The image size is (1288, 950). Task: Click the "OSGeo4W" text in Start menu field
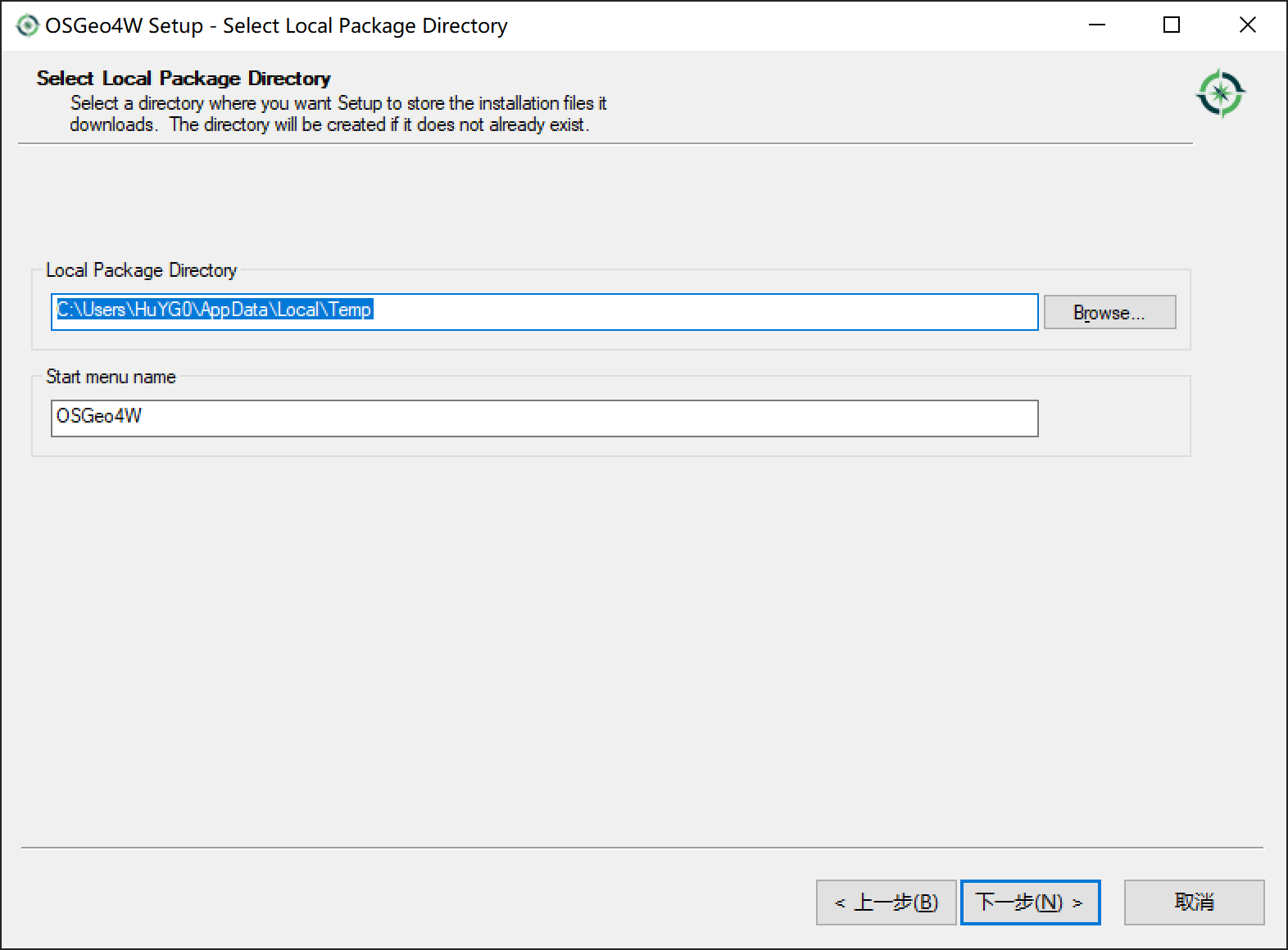tap(99, 416)
